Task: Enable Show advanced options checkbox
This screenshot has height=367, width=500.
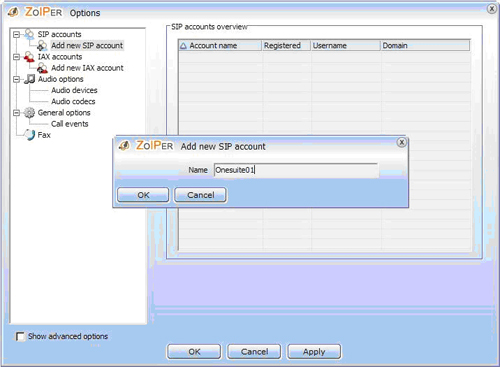Action: pos(20,336)
